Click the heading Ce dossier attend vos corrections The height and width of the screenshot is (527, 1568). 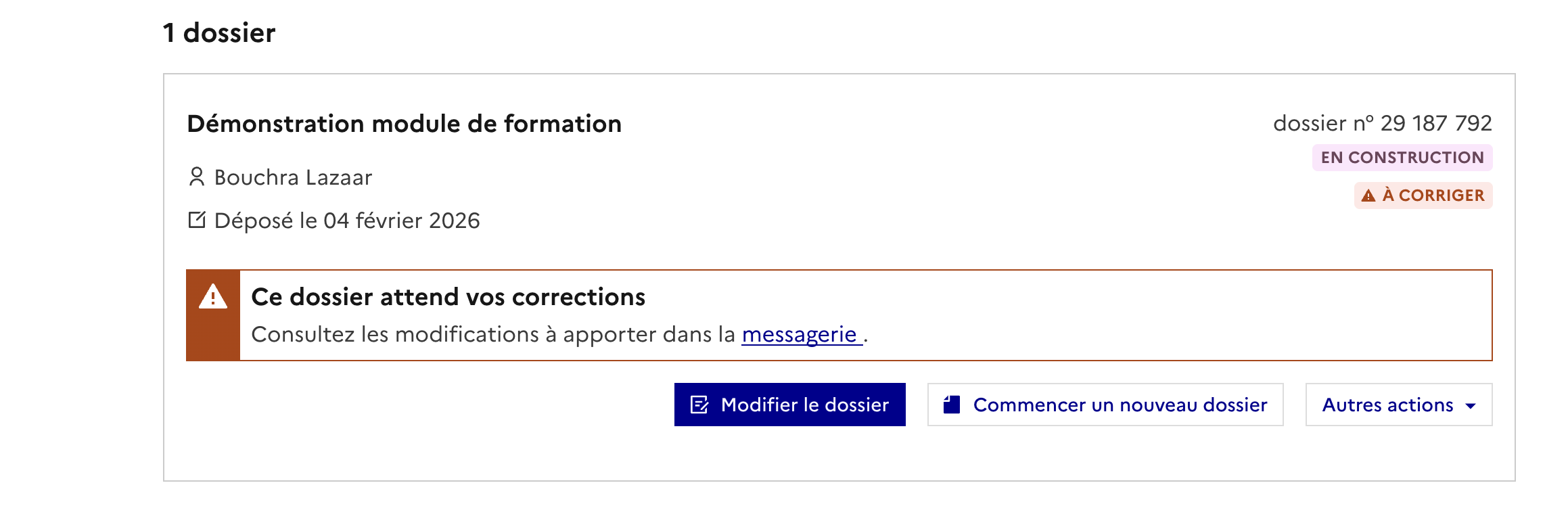tap(448, 297)
